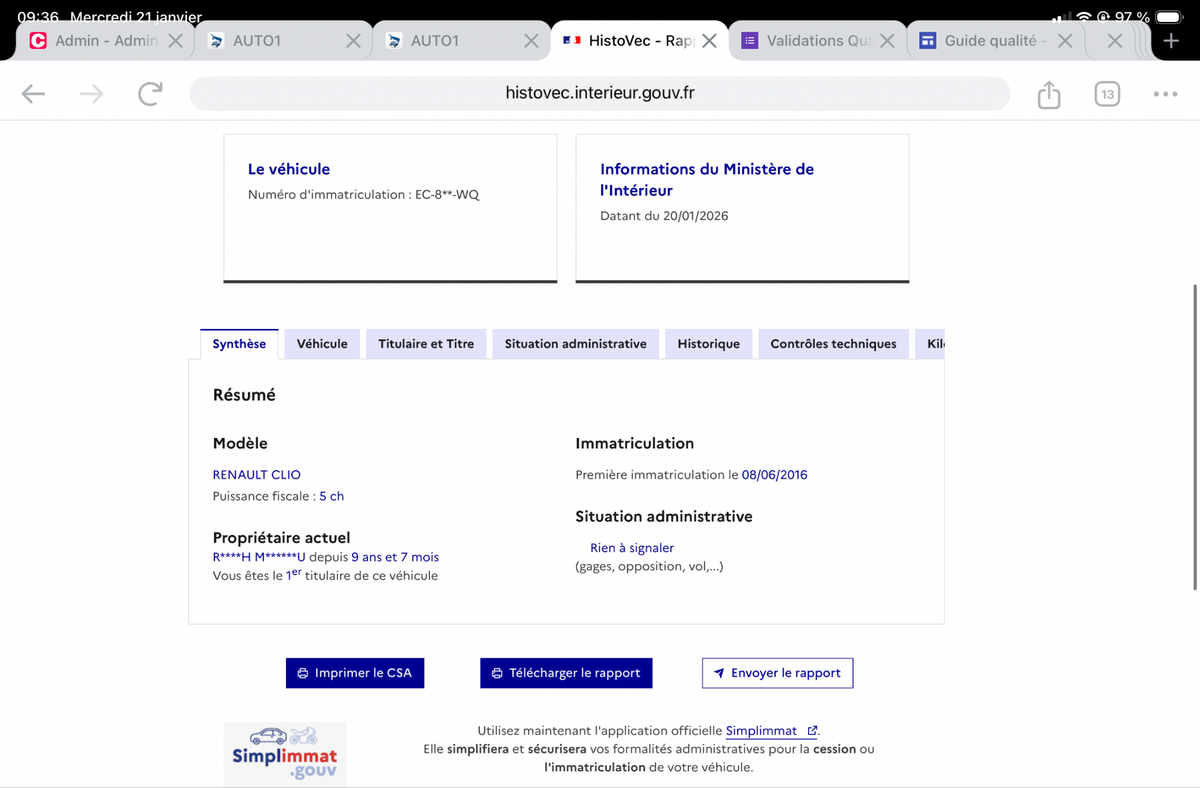Click the registration number EC-8**-WQ text

(x=447, y=194)
